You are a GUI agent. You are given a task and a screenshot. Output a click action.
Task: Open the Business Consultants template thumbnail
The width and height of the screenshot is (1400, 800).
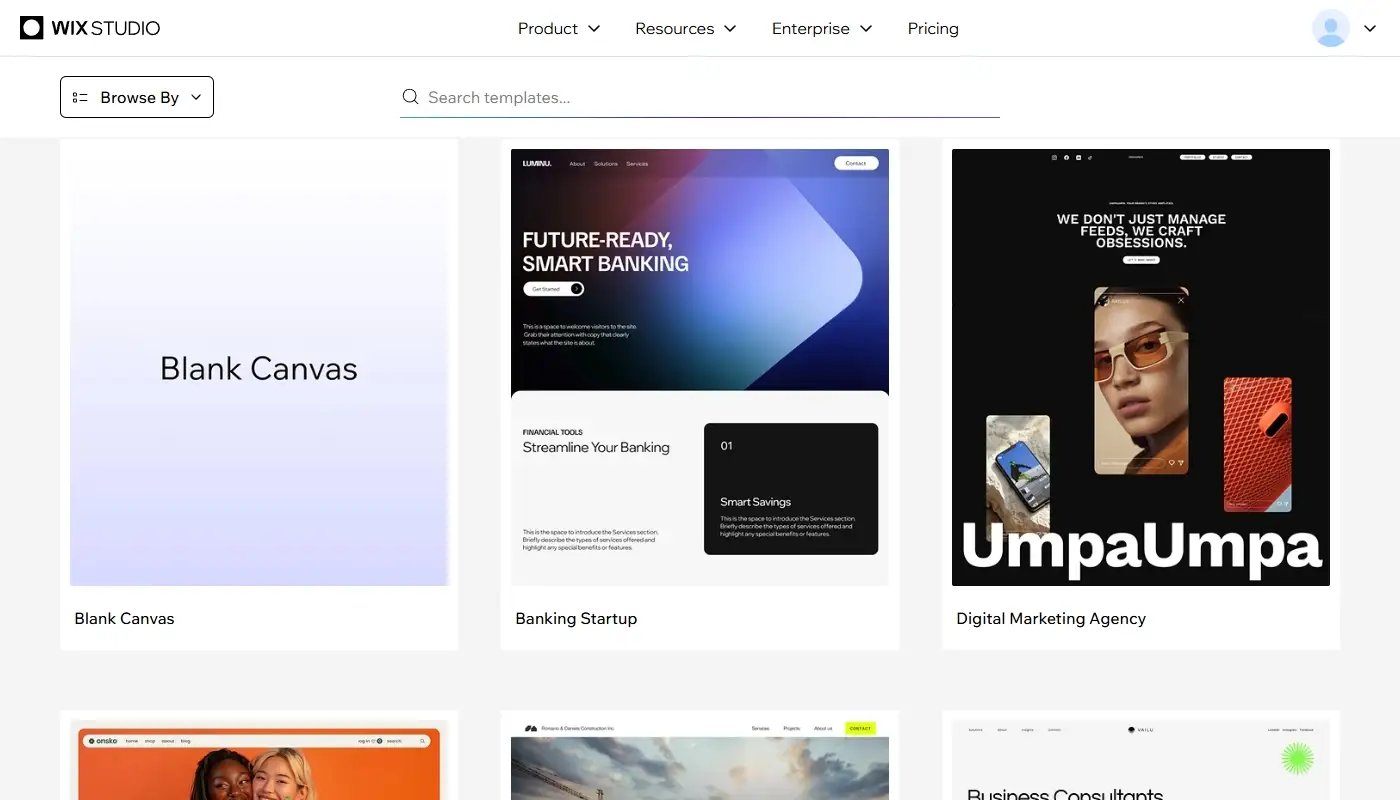coord(1140,760)
